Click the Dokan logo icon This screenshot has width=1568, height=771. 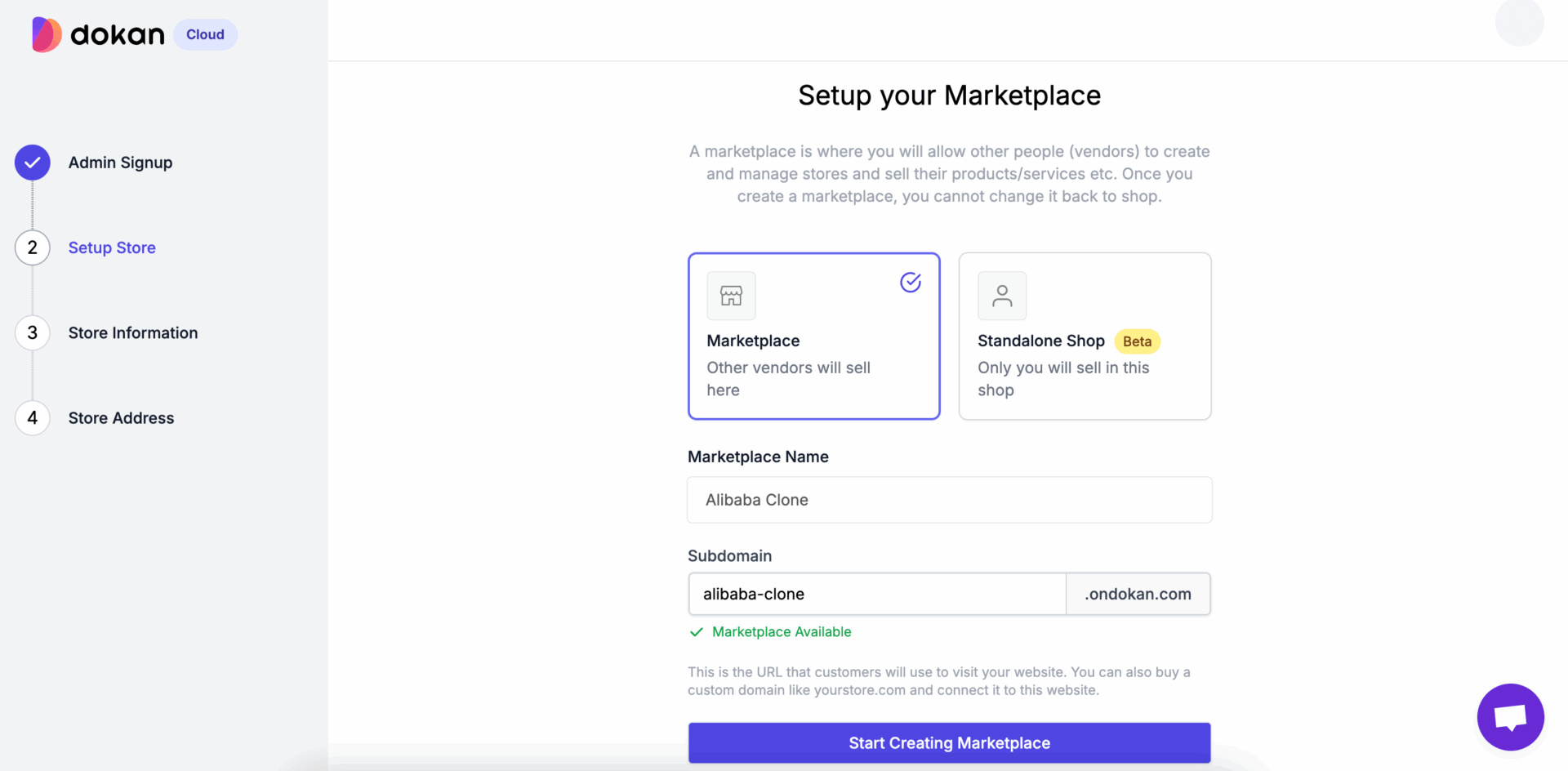[x=47, y=34]
